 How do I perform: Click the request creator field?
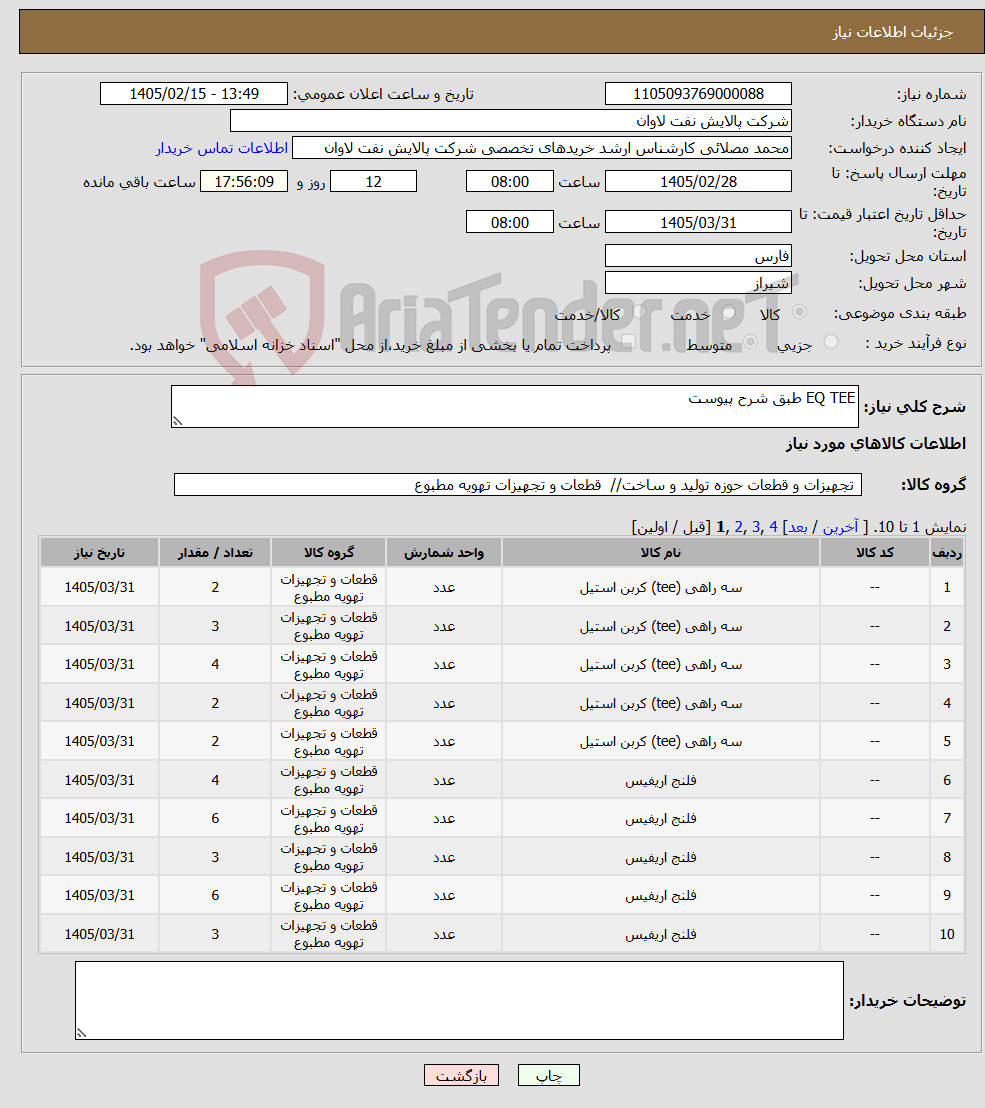click(541, 148)
